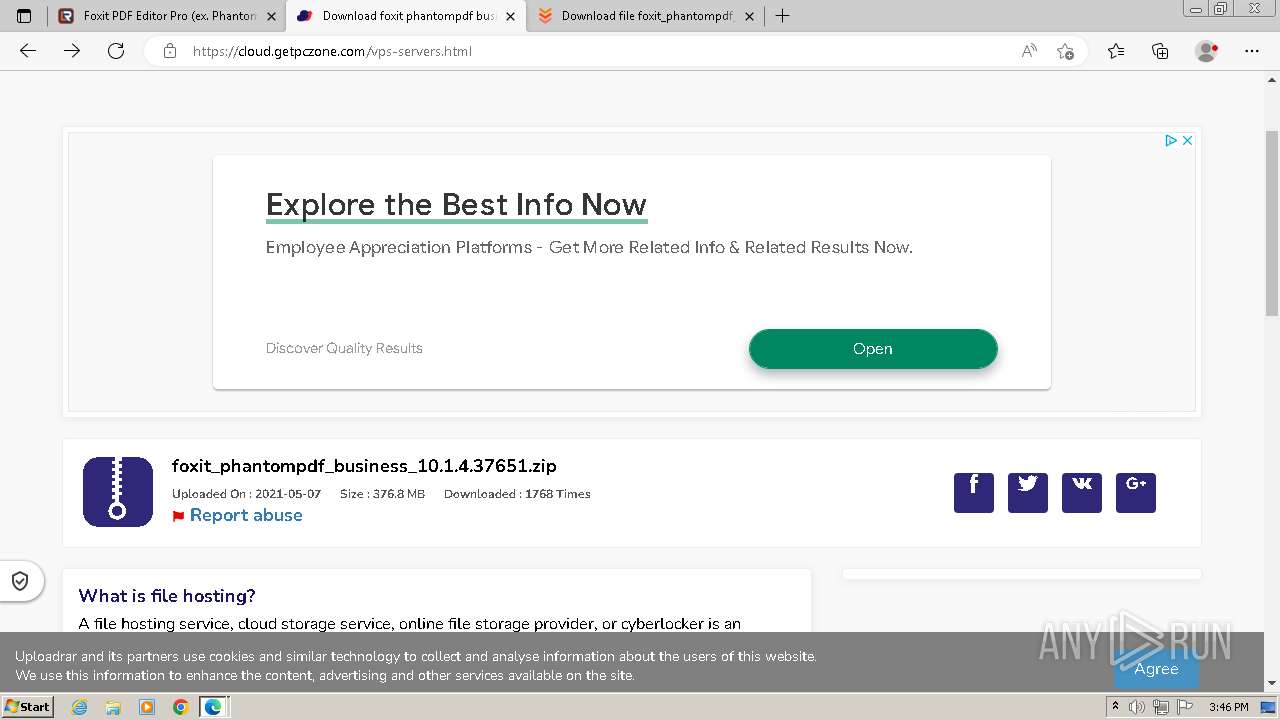Share the file on VK
The image size is (1280, 720).
(x=1082, y=493)
